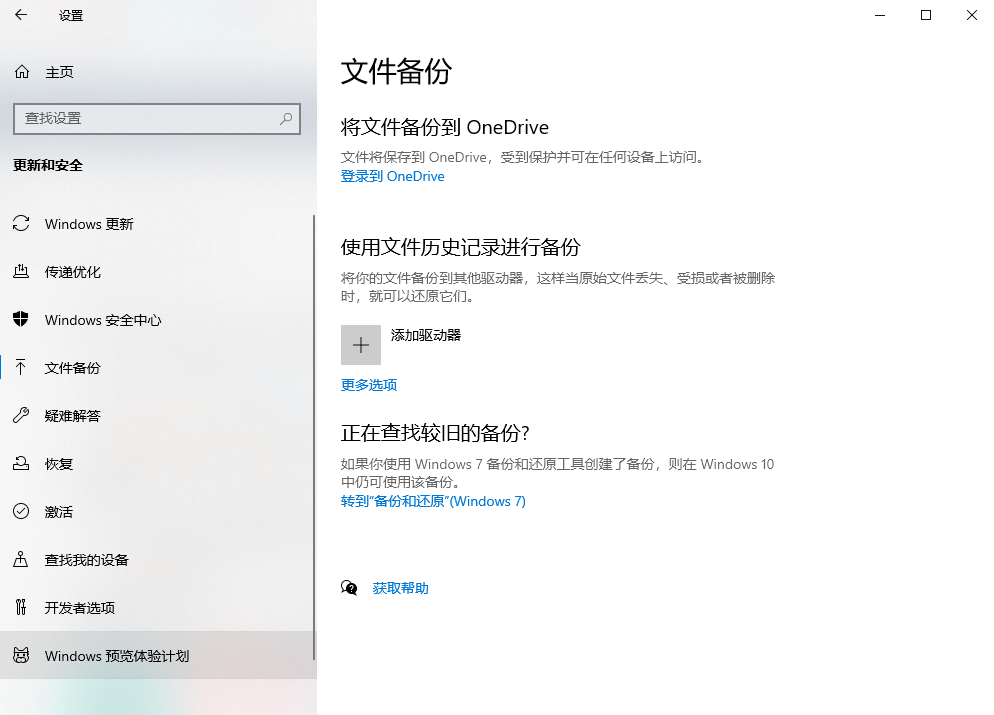Click the 文件备份 backup icon

tap(21, 368)
